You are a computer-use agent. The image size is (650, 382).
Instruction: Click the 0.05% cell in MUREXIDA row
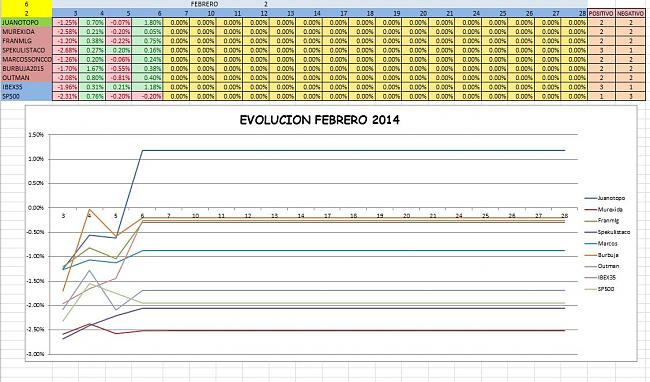pos(147,31)
